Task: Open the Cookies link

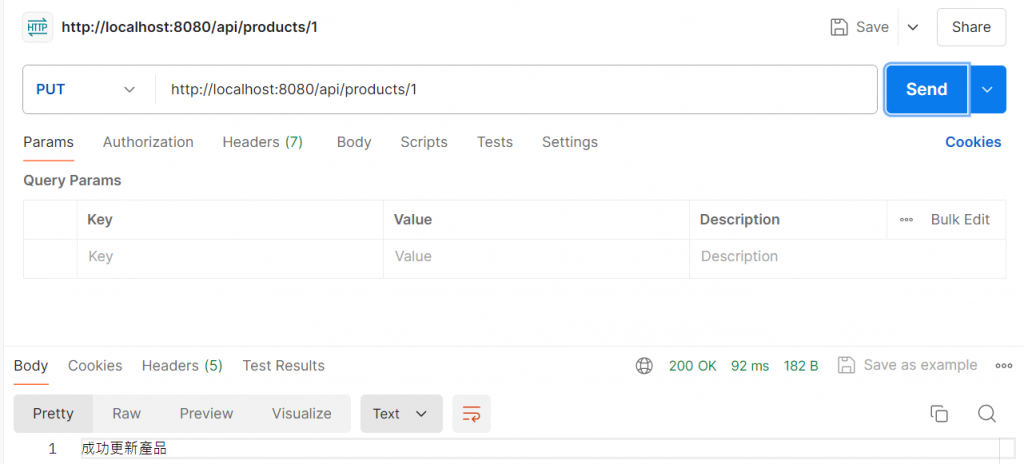Action: pos(973,142)
